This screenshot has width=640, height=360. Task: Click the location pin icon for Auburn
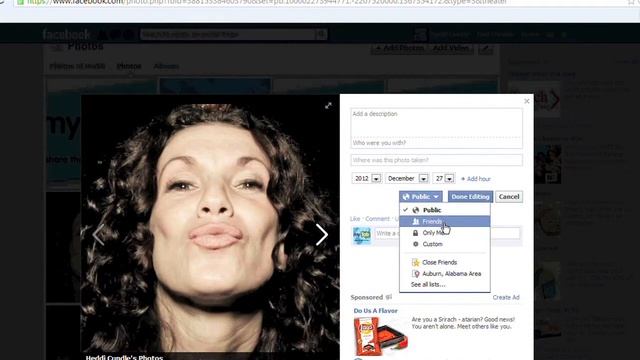click(416, 274)
